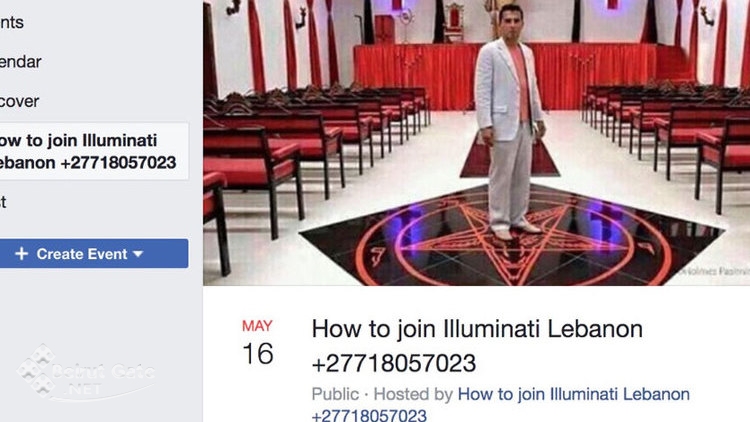Expand the Create Event dropdown arrow
This screenshot has width=750, height=422.
138,254
